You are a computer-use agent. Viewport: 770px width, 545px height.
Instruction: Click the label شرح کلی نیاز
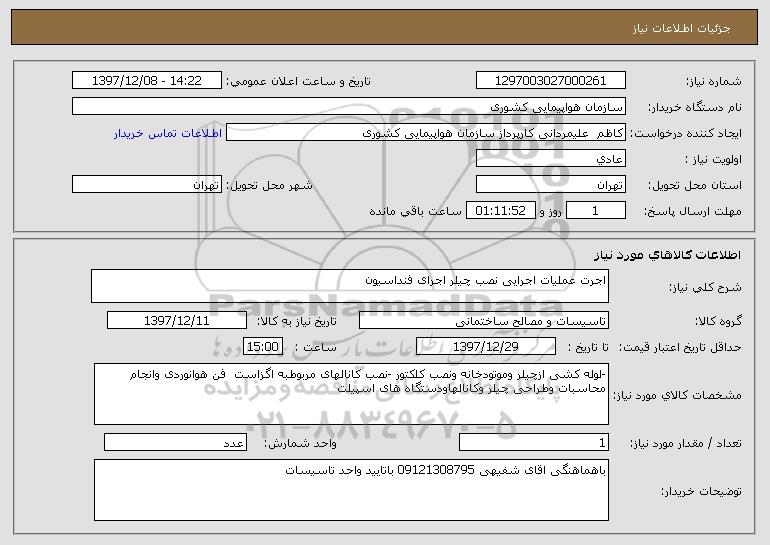tap(706, 287)
